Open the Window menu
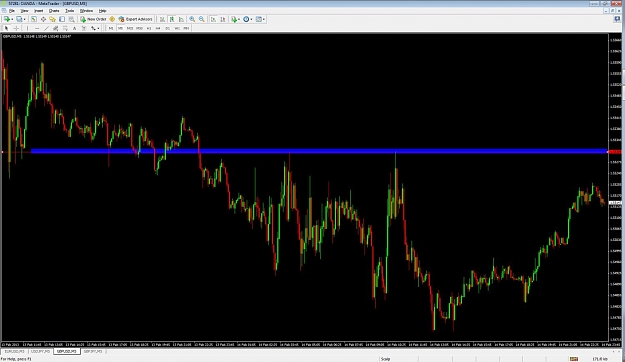The height and width of the screenshot is (362, 625). pos(86,11)
